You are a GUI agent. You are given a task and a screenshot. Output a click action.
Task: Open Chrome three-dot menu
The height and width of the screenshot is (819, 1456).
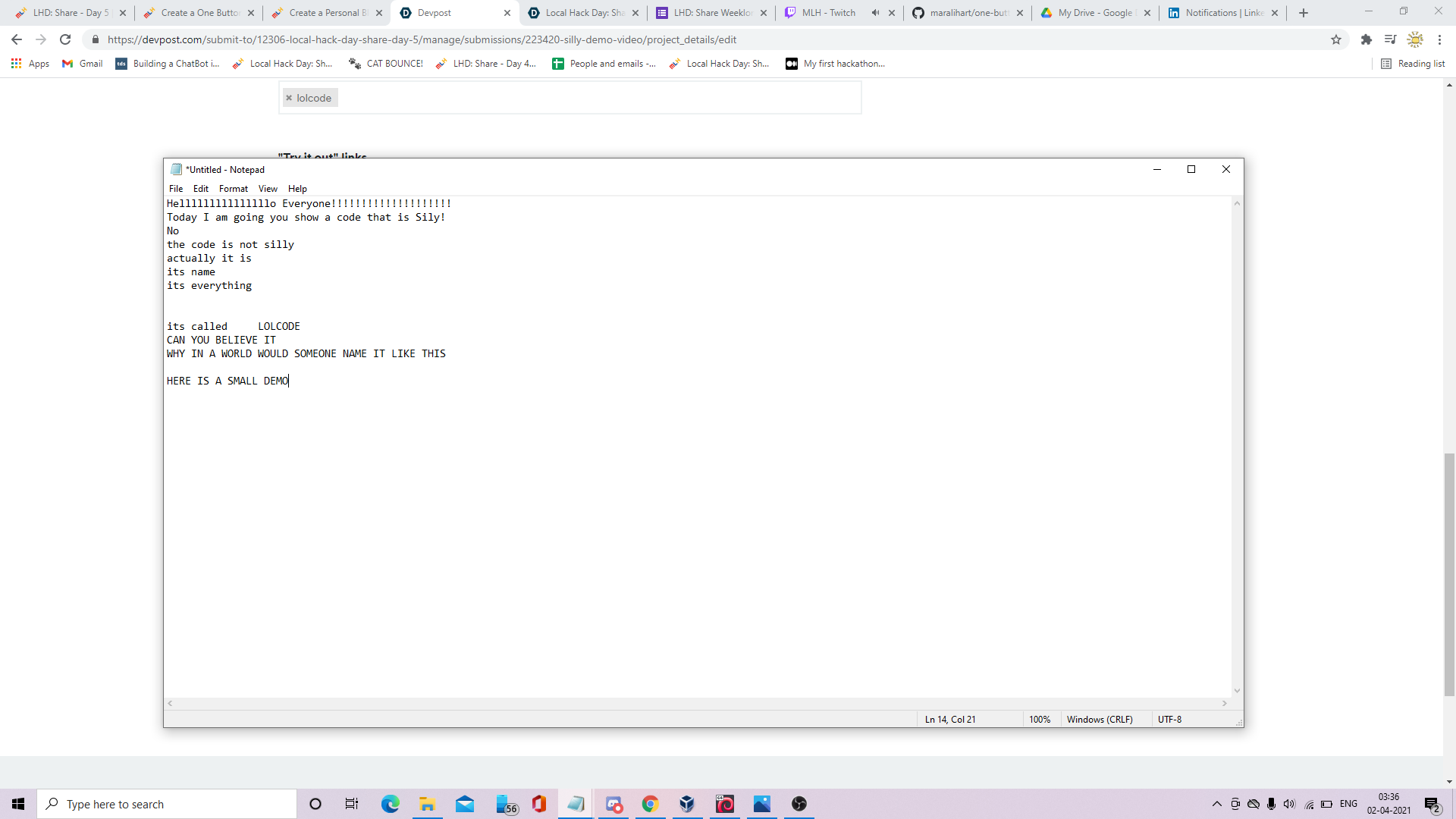1439,39
